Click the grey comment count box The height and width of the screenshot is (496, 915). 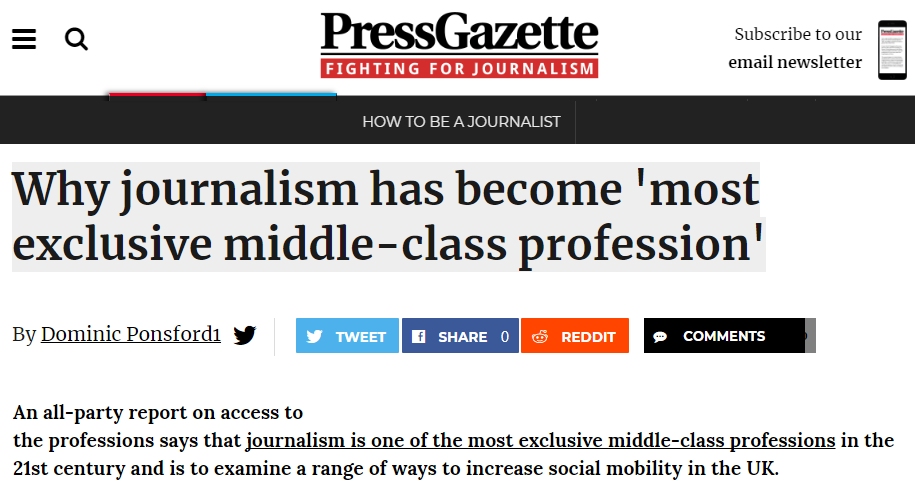tap(810, 336)
